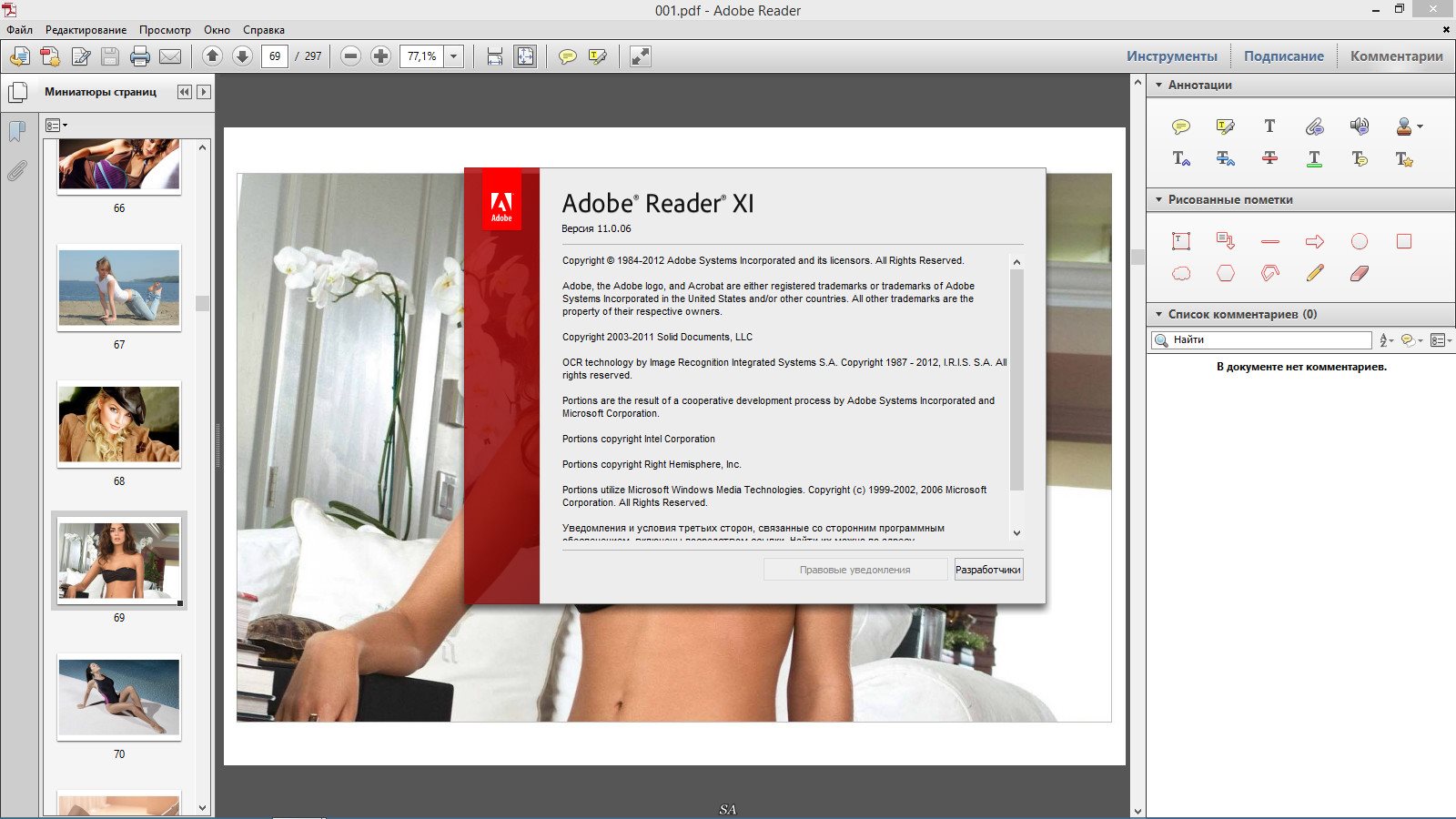The image size is (1456, 819).
Task: Open zoom percentage dropdown arrow
Action: click(x=453, y=56)
